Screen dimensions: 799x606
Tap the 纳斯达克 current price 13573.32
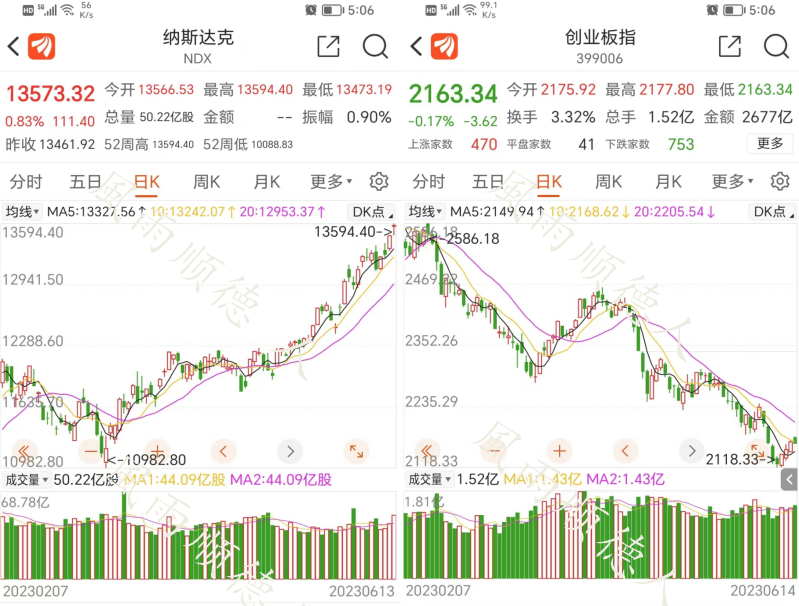coord(50,94)
